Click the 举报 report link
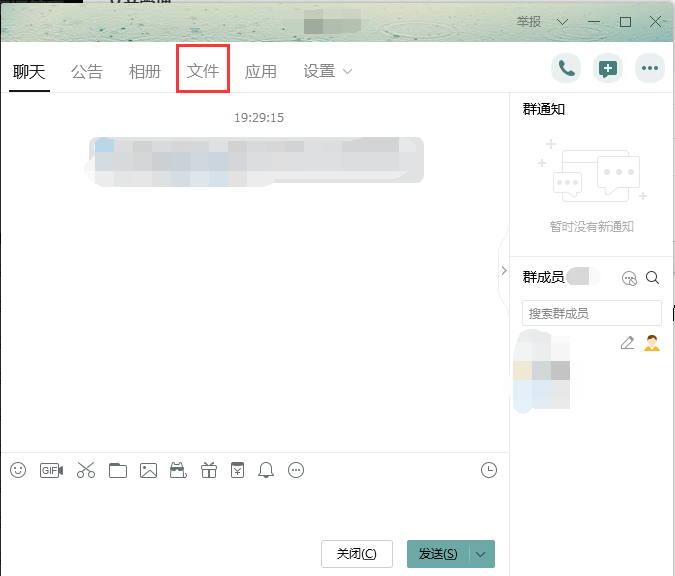Screen dimensions: 675x576 (529, 22)
